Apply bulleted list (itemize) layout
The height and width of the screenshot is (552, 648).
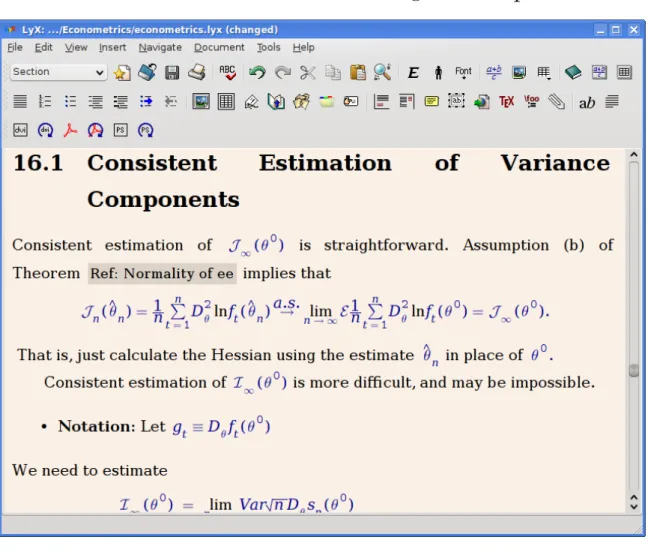[x=70, y=102]
